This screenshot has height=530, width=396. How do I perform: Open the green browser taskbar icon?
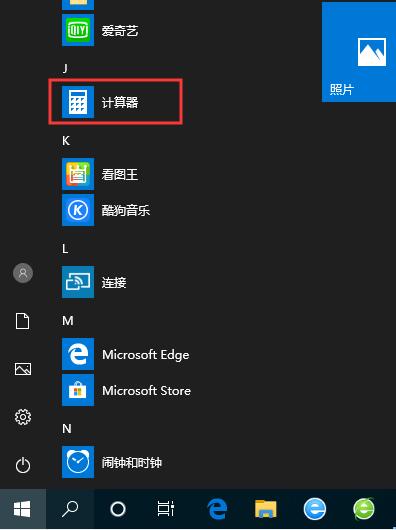point(364,509)
